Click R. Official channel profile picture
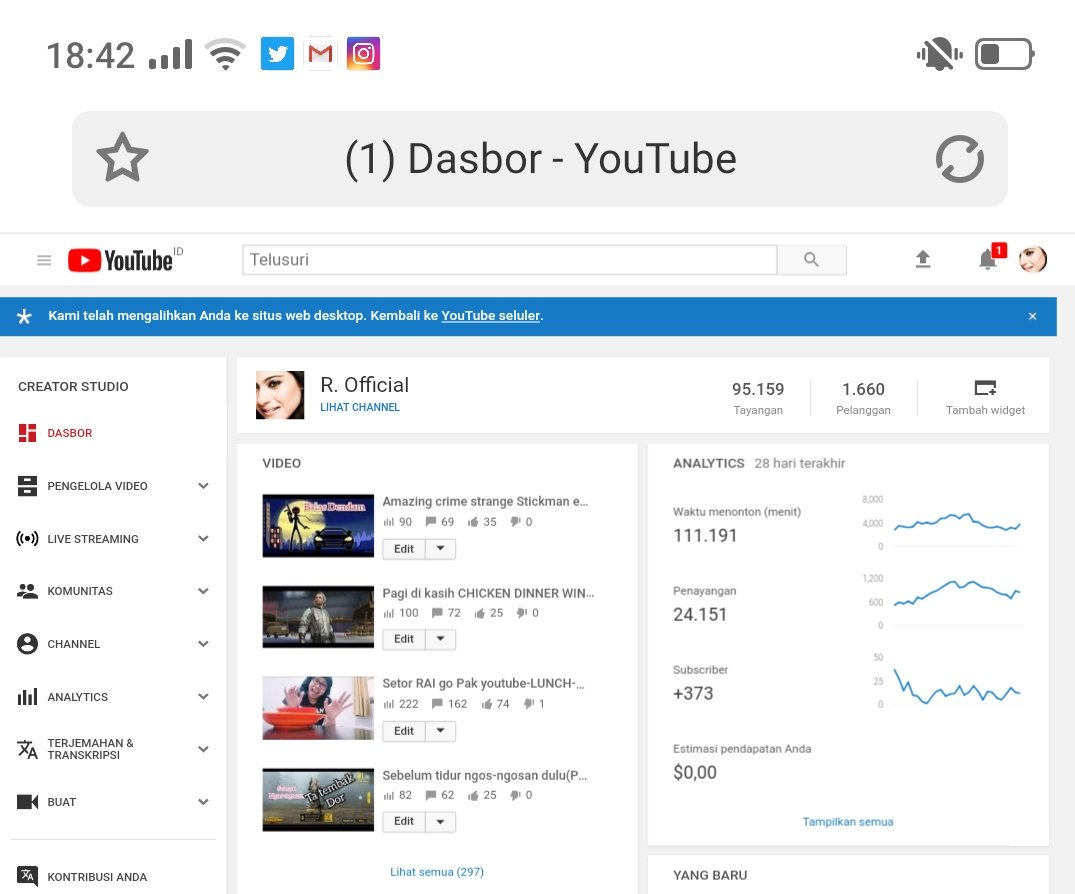This screenshot has height=894, width=1075. pos(280,395)
